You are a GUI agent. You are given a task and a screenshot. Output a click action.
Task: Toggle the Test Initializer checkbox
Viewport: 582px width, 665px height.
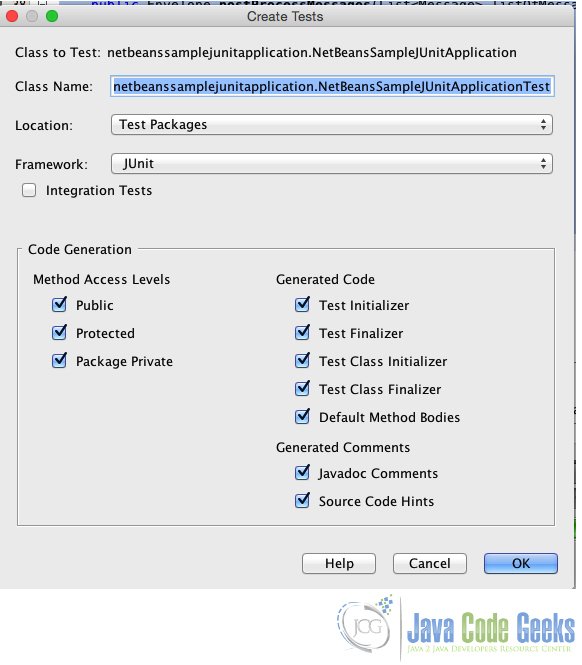302,305
